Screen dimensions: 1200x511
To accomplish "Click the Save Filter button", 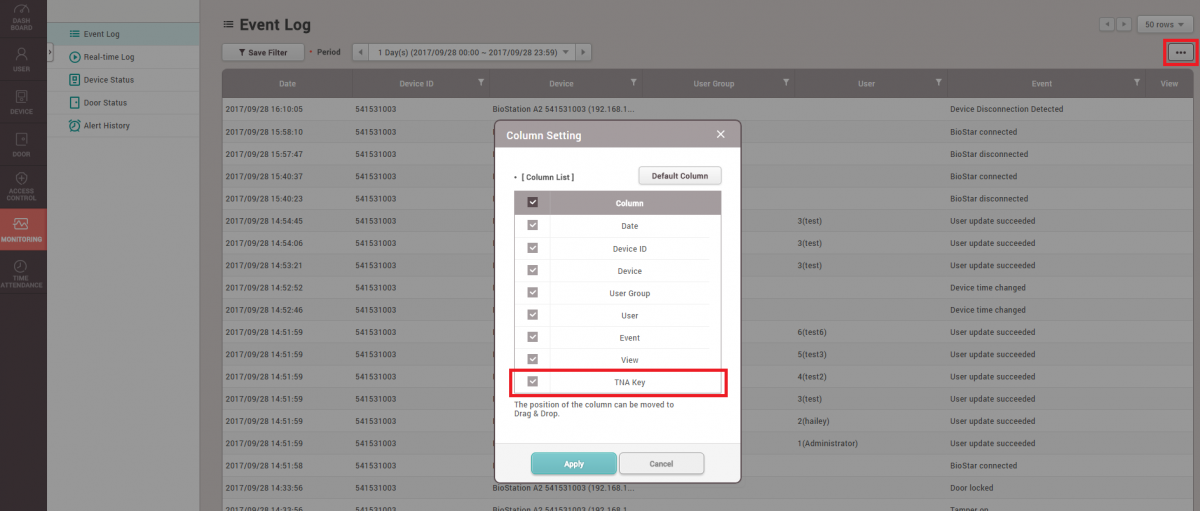I will coord(262,52).
